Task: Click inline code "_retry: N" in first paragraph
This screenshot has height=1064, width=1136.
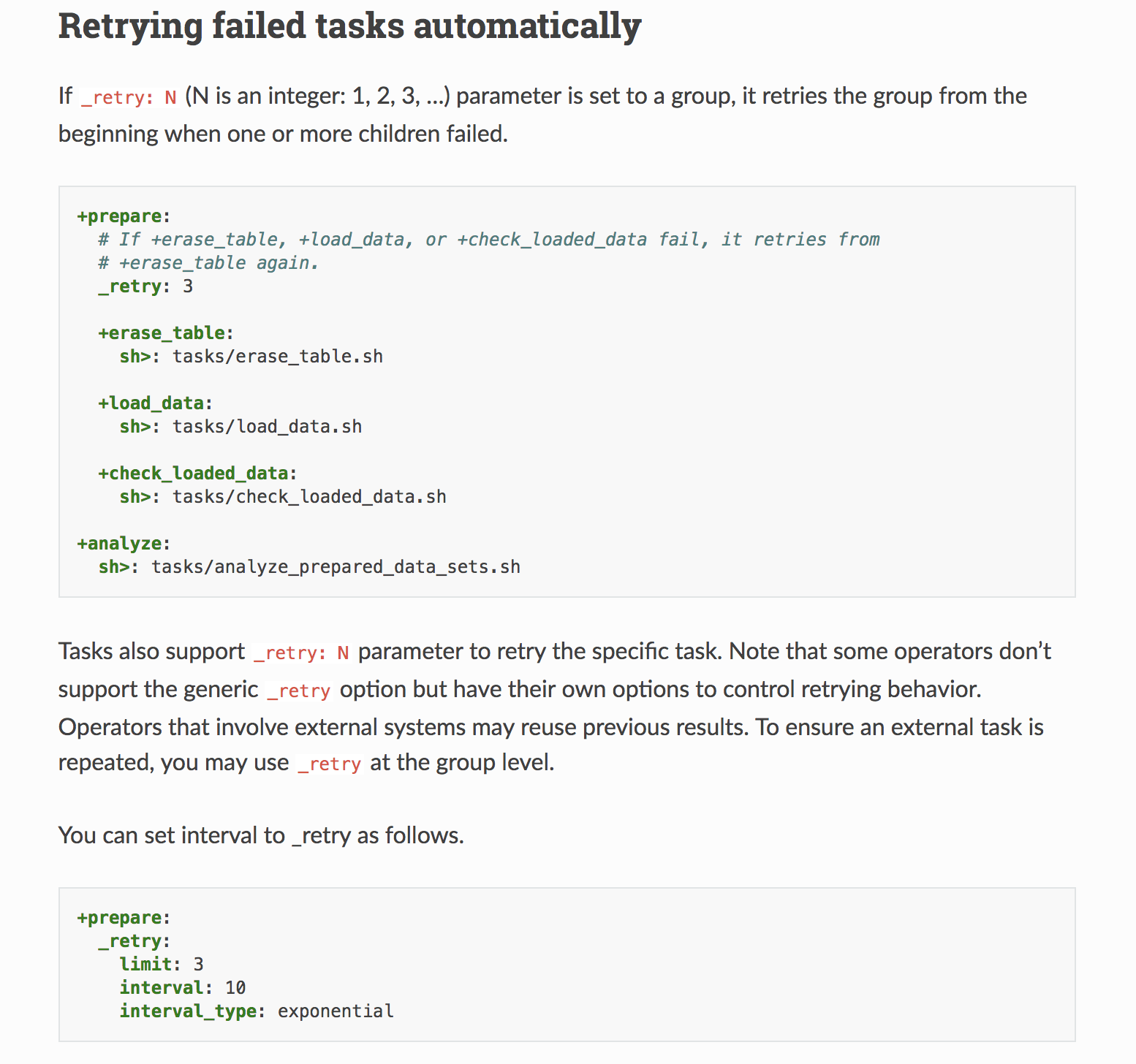Action: click(x=129, y=97)
